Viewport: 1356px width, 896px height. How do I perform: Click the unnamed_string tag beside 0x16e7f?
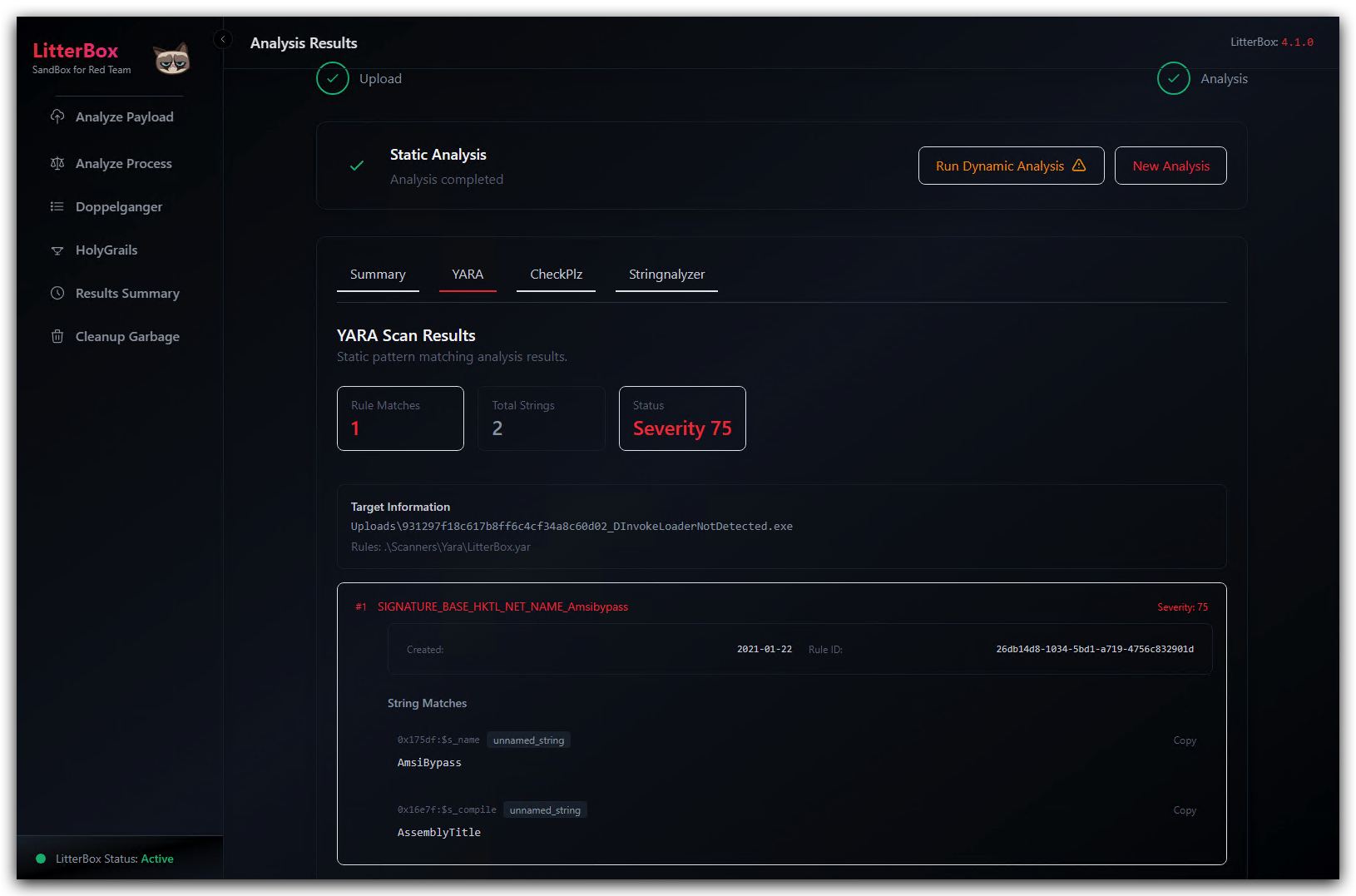click(x=545, y=810)
